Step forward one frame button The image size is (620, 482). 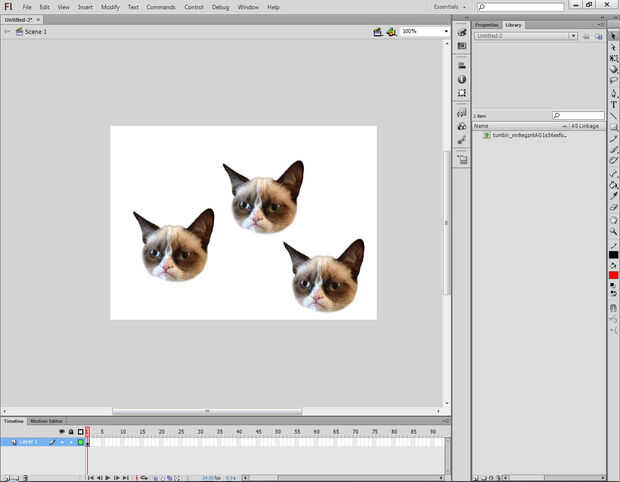tap(117, 478)
